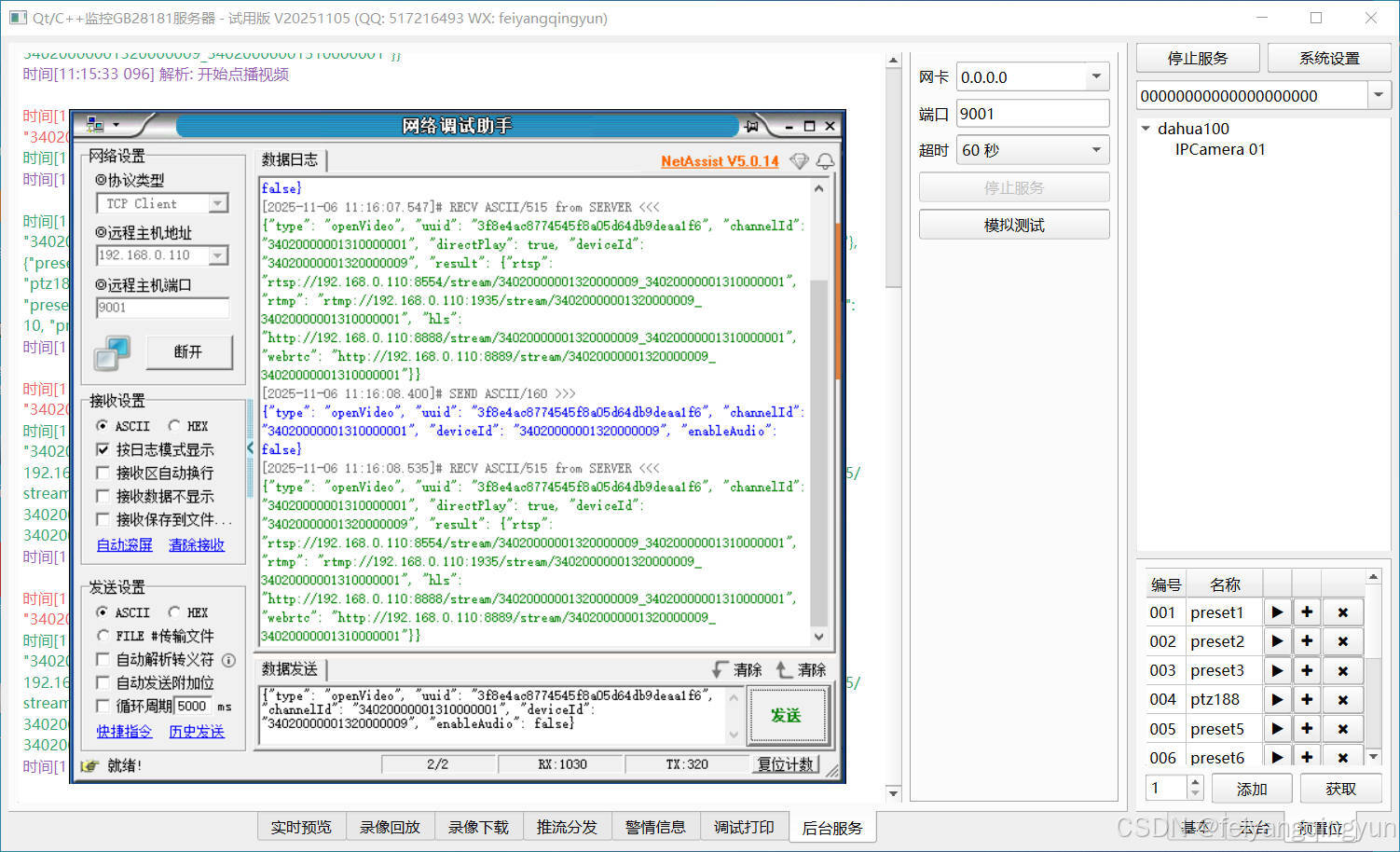This screenshot has width=1400, height=852.
Task: Play preset6 in the preset list
Action: (1277, 757)
